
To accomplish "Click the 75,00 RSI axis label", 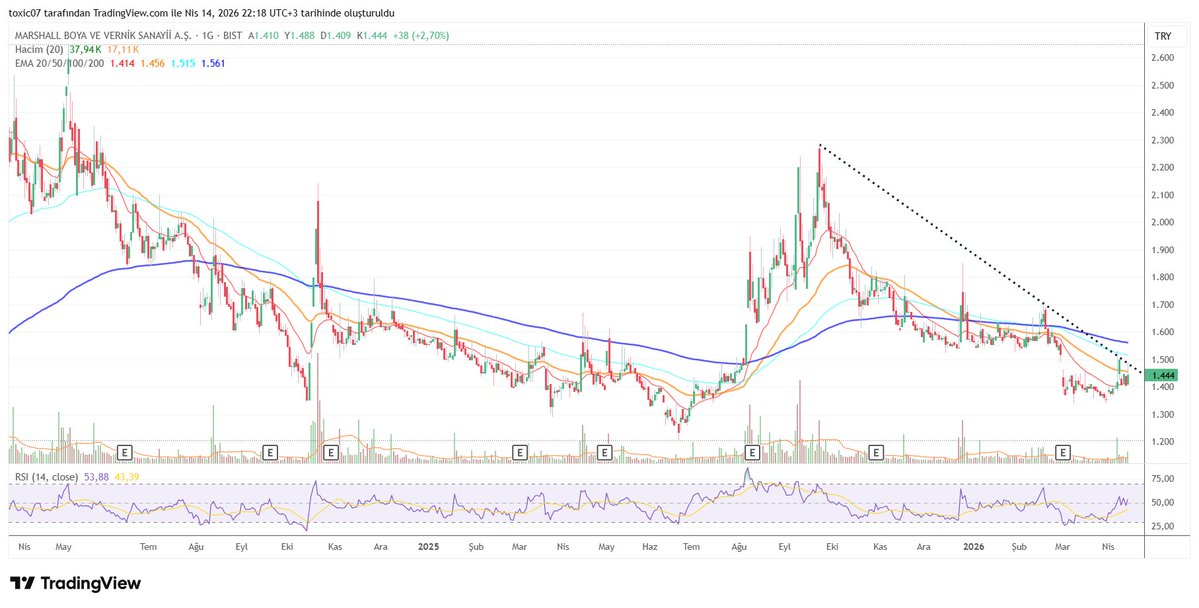I will tap(1165, 479).
